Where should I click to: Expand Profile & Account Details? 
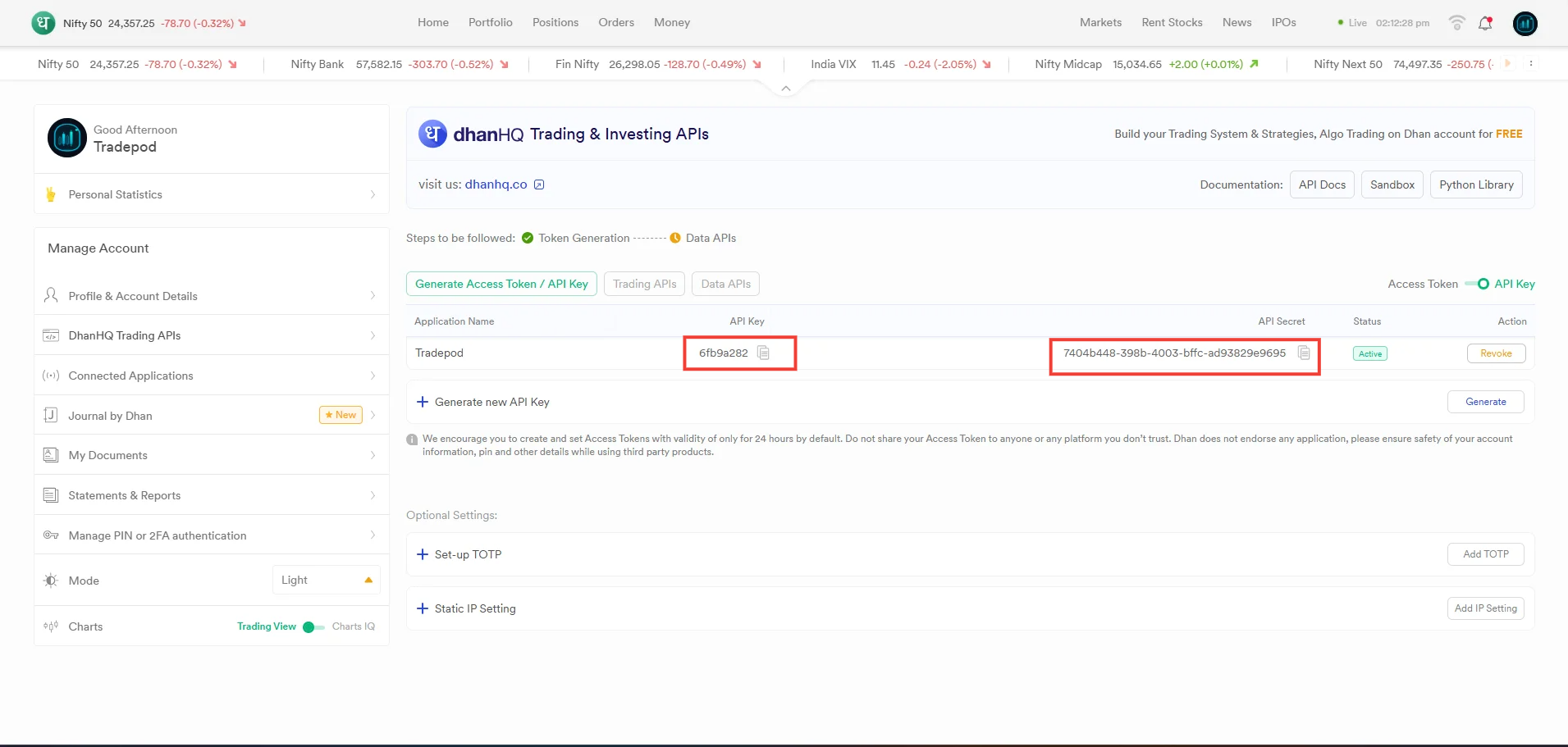[x=212, y=295]
